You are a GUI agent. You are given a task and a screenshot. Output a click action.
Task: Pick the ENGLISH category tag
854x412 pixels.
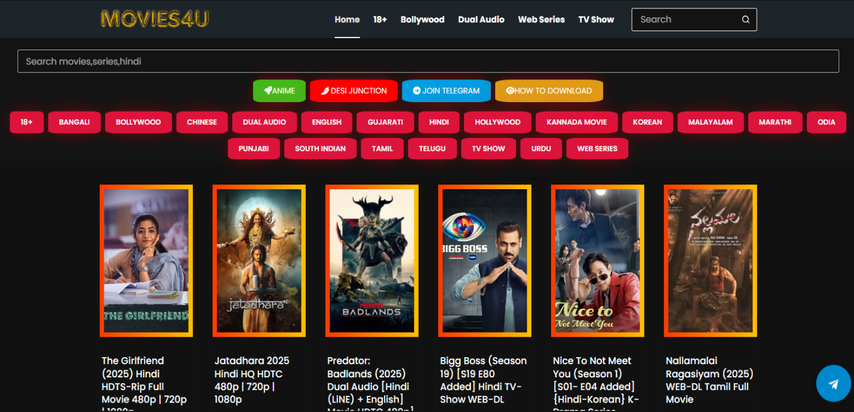327,122
